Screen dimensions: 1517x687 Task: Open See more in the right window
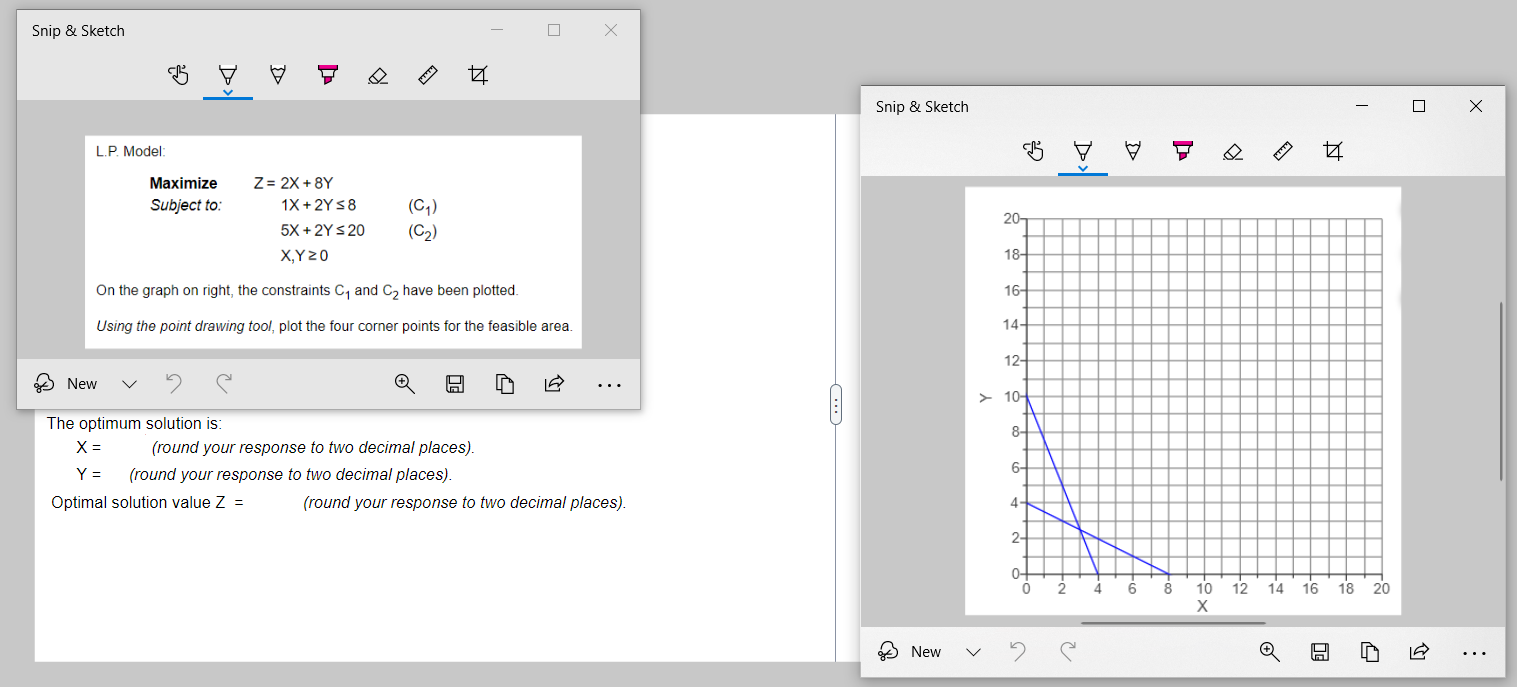(x=1474, y=651)
